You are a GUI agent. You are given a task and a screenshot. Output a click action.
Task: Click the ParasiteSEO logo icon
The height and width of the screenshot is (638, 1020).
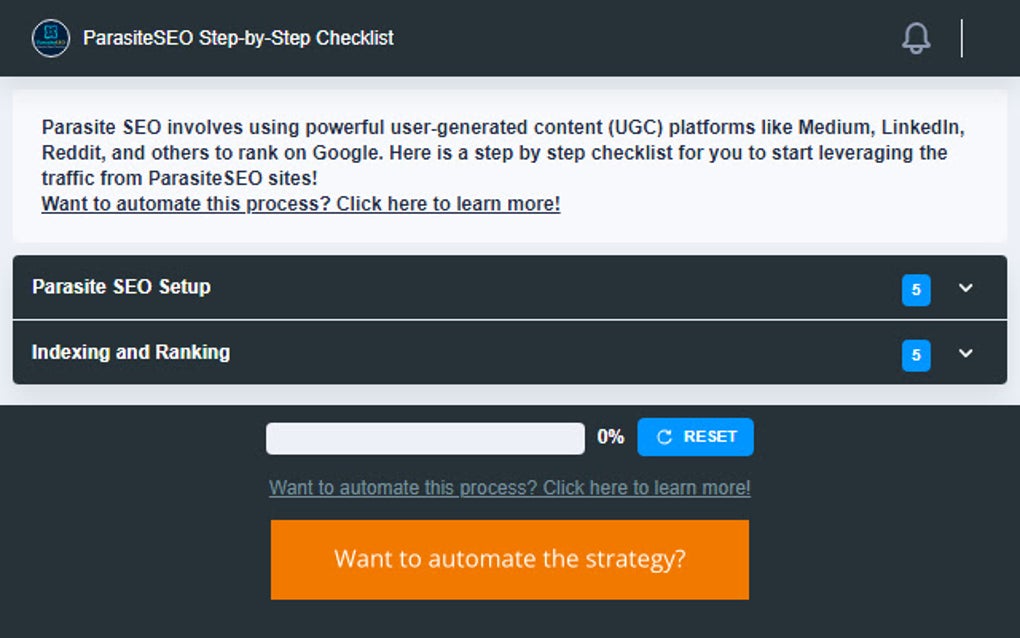[49, 38]
